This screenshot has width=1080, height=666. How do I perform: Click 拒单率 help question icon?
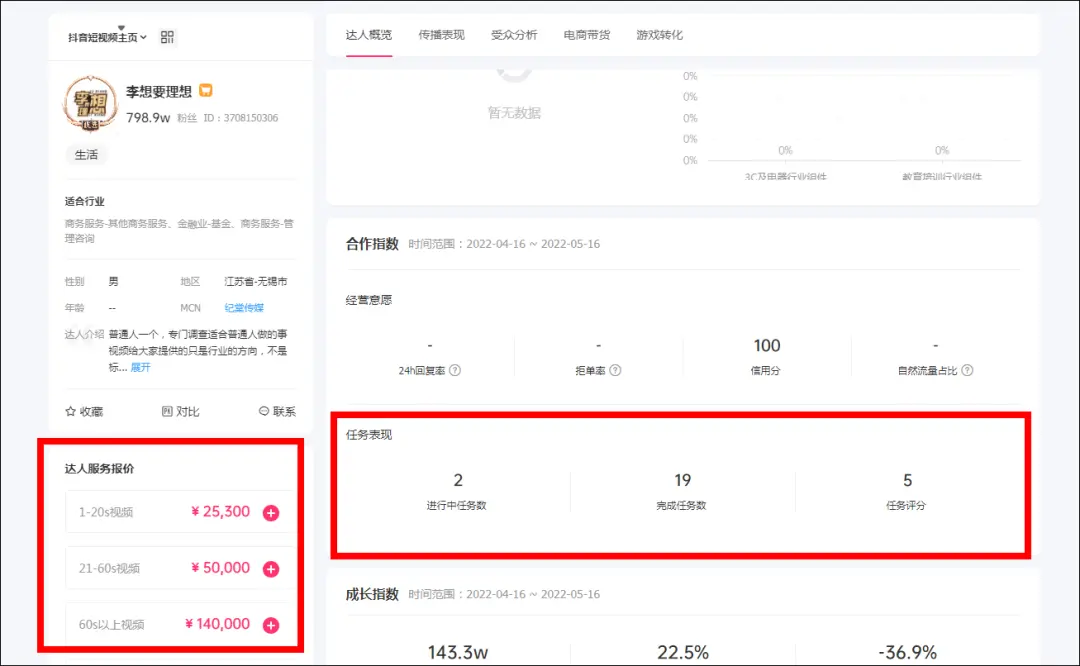(x=615, y=370)
